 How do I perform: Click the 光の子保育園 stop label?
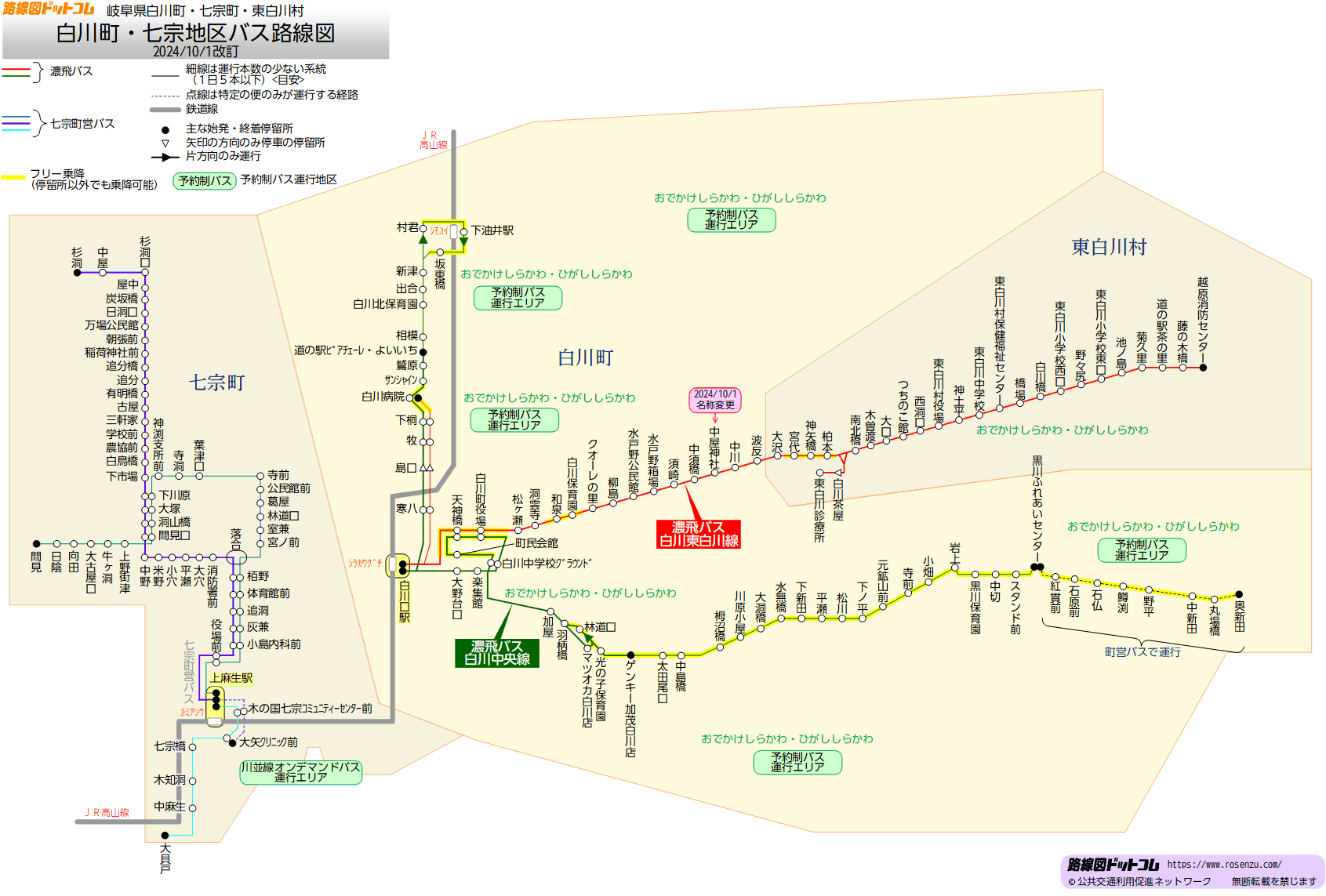601,690
